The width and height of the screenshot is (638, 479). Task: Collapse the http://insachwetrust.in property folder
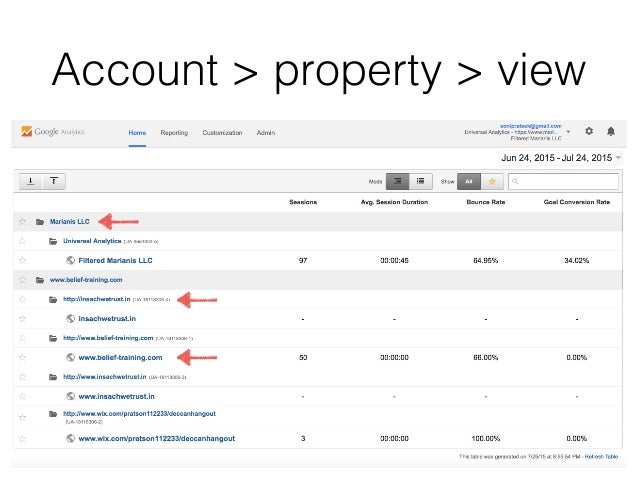click(x=53, y=300)
